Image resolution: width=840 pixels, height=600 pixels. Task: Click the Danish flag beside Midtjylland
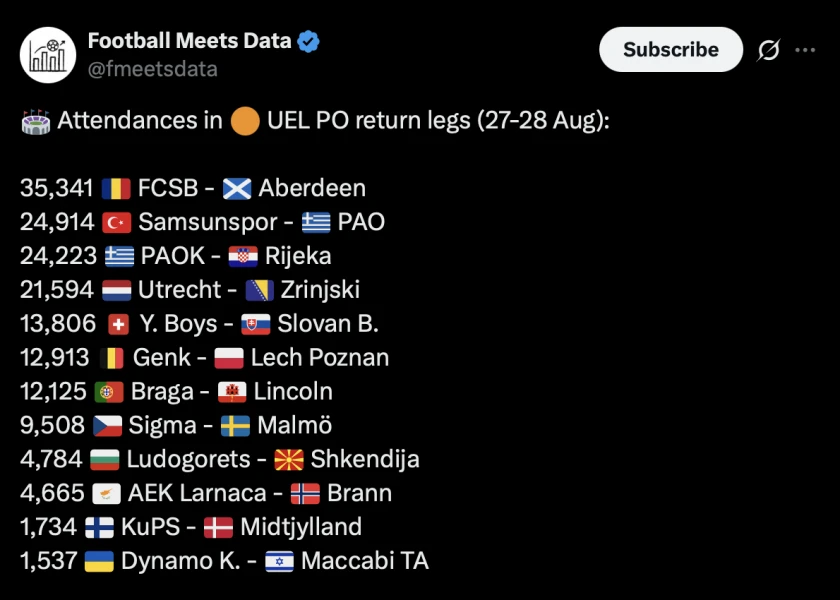pos(218,527)
